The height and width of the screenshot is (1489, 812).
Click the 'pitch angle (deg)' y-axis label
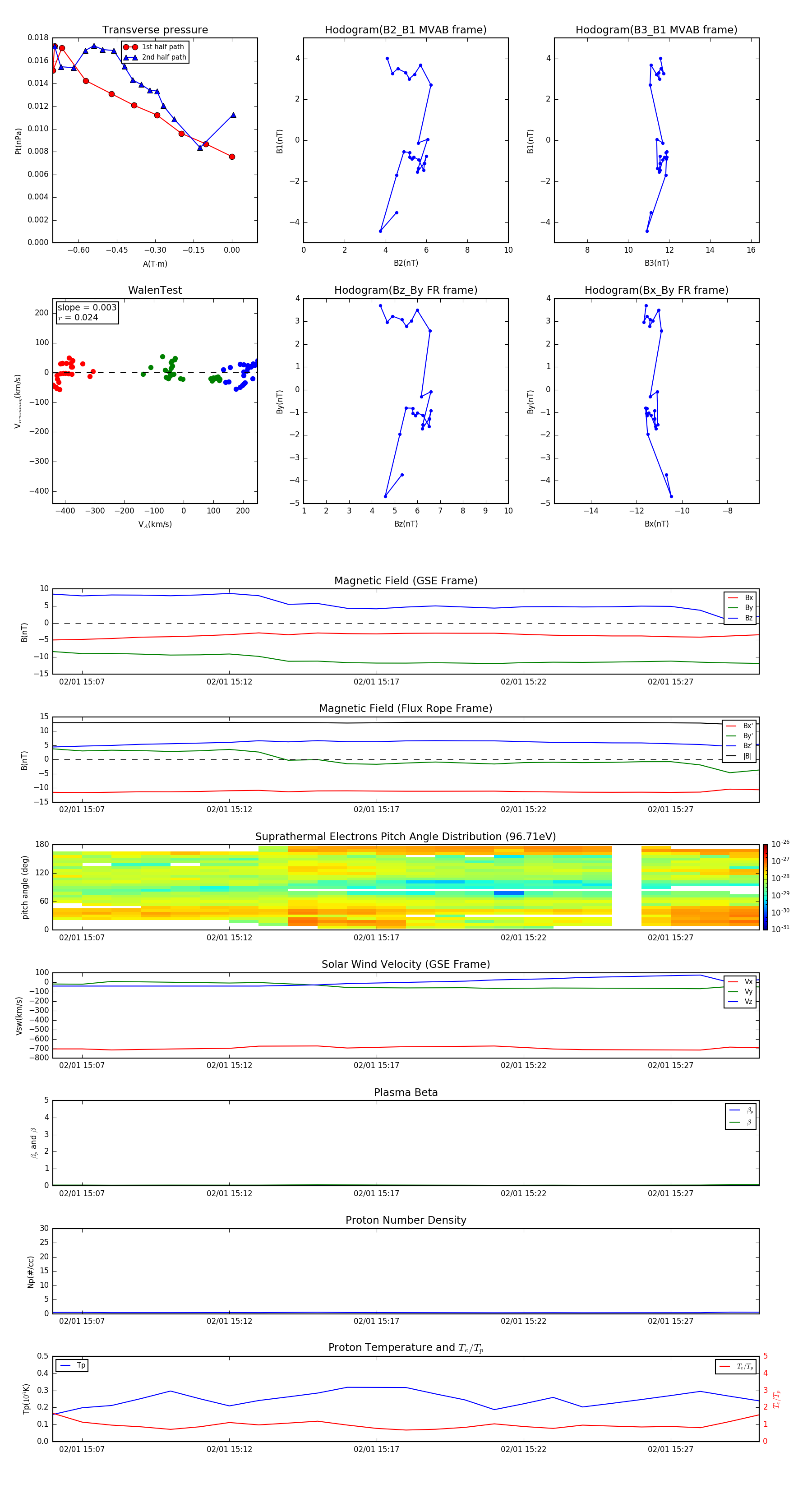[x=25, y=887]
